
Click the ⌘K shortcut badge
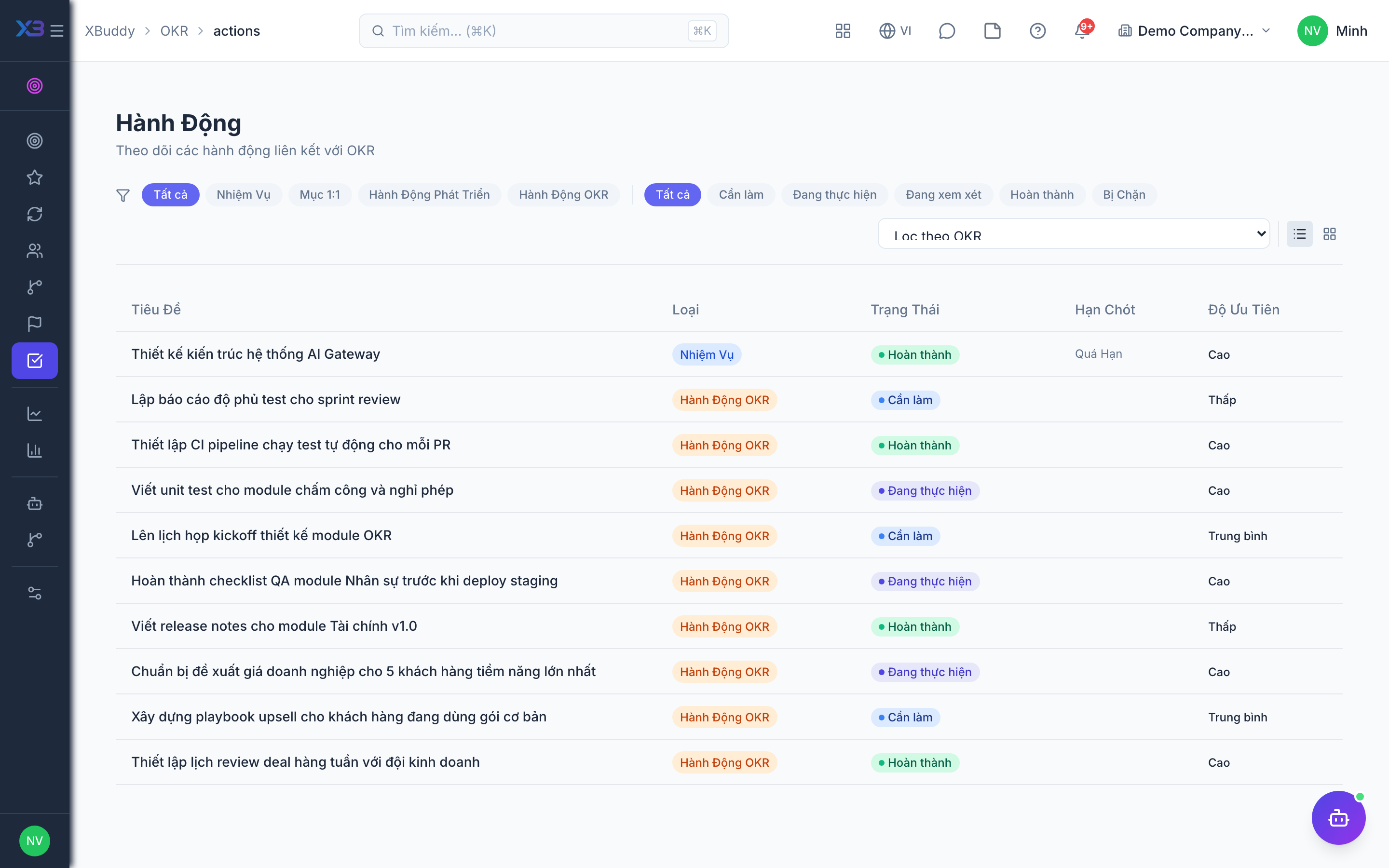pyautogui.click(x=702, y=31)
